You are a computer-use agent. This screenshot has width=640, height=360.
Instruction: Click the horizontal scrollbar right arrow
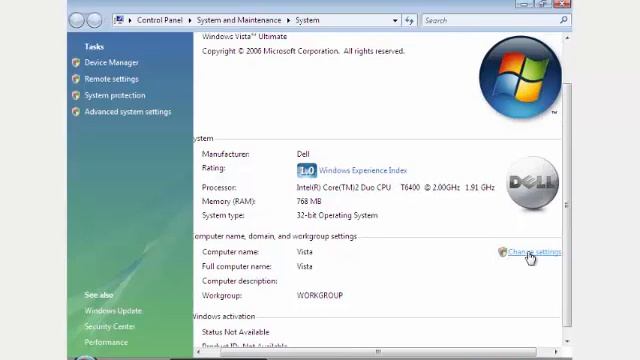556,351
